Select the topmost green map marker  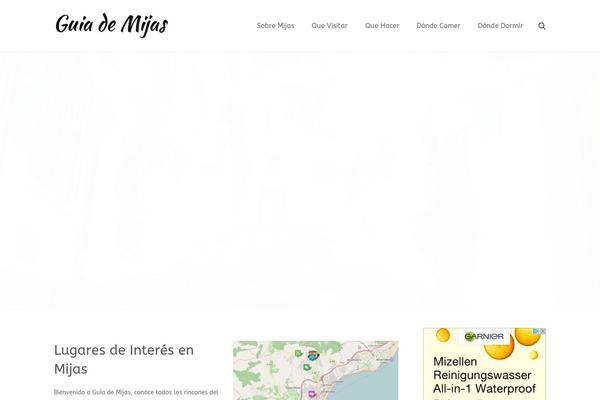[298, 353]
